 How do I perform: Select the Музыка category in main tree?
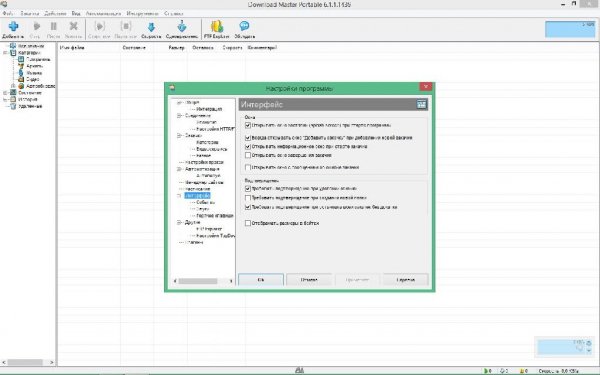coord(34,73)
